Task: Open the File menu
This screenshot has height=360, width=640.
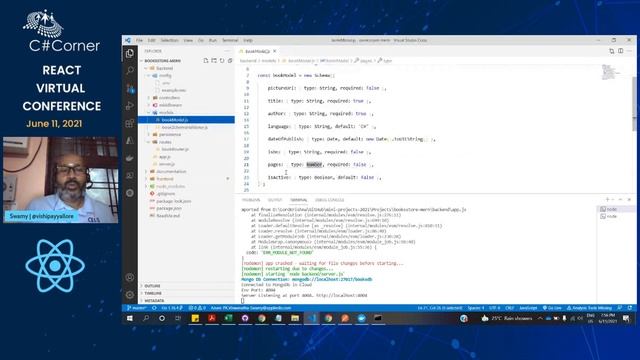Action: pyautogui.click(x=140, y=40)
